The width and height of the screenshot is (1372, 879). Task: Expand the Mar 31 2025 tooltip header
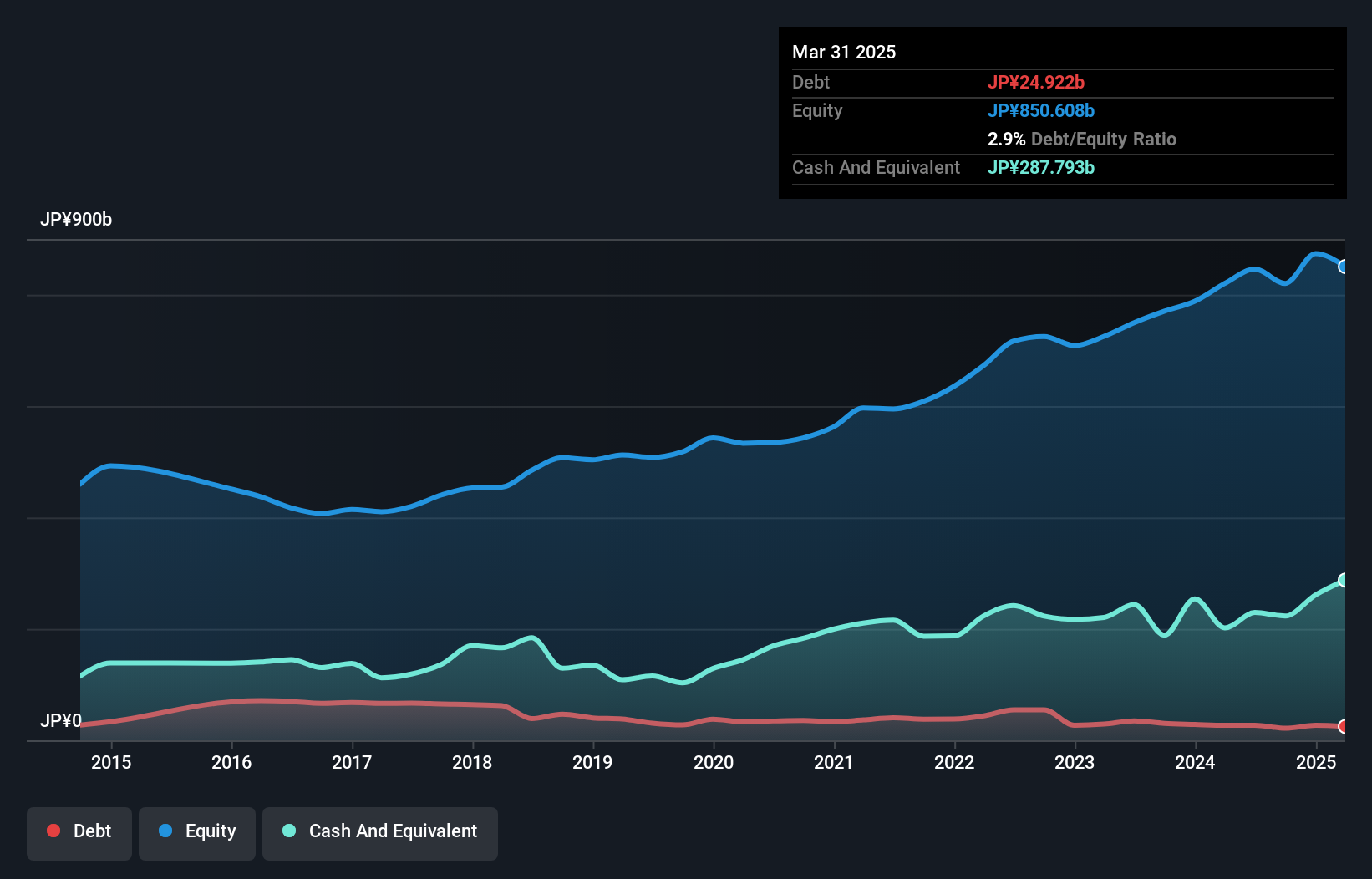[844, 52]
